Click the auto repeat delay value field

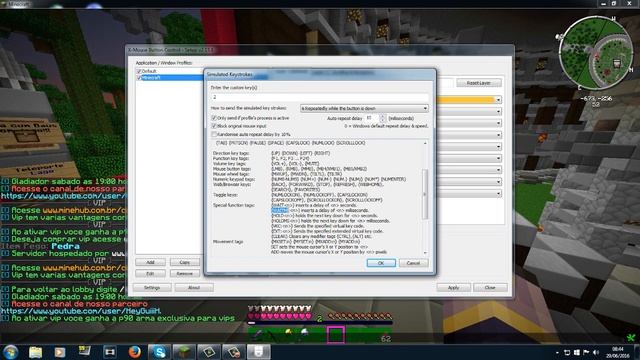click(372, 118)
